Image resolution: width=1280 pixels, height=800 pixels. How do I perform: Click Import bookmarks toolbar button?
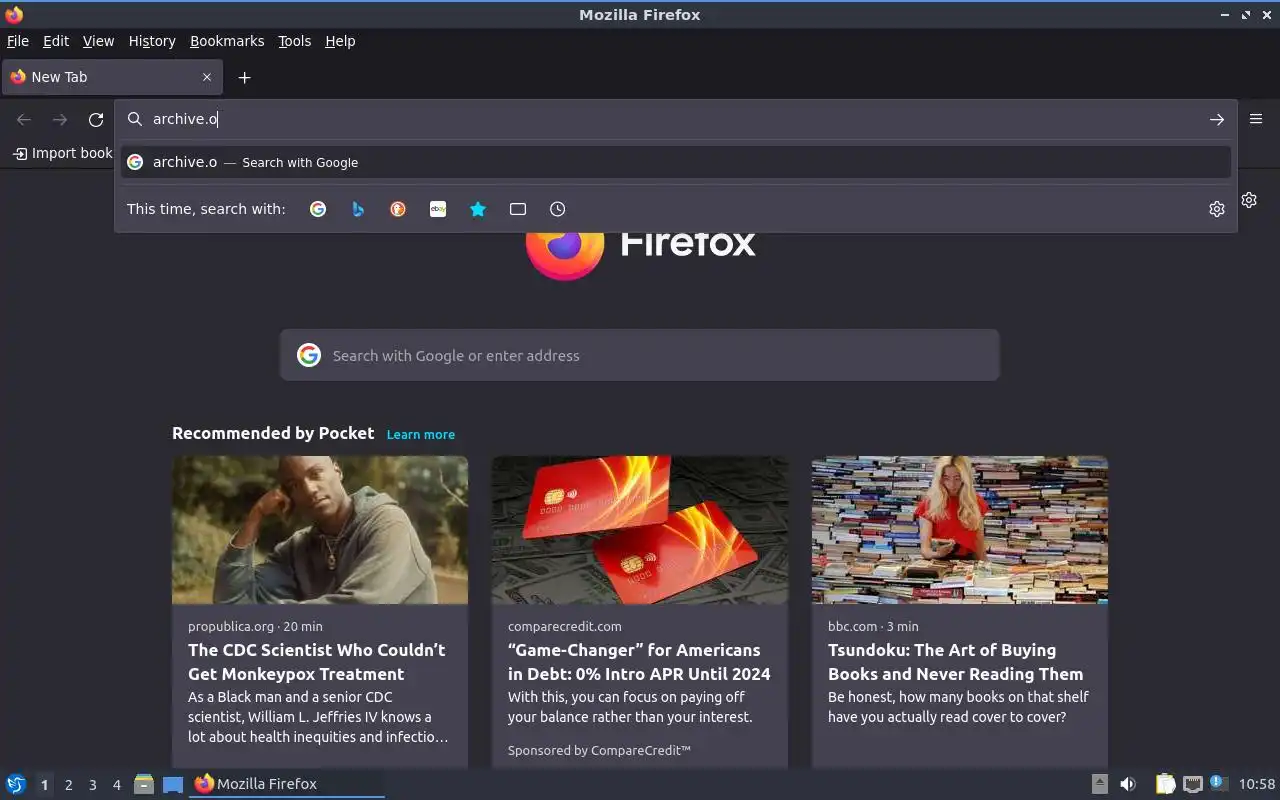point(62,153)
